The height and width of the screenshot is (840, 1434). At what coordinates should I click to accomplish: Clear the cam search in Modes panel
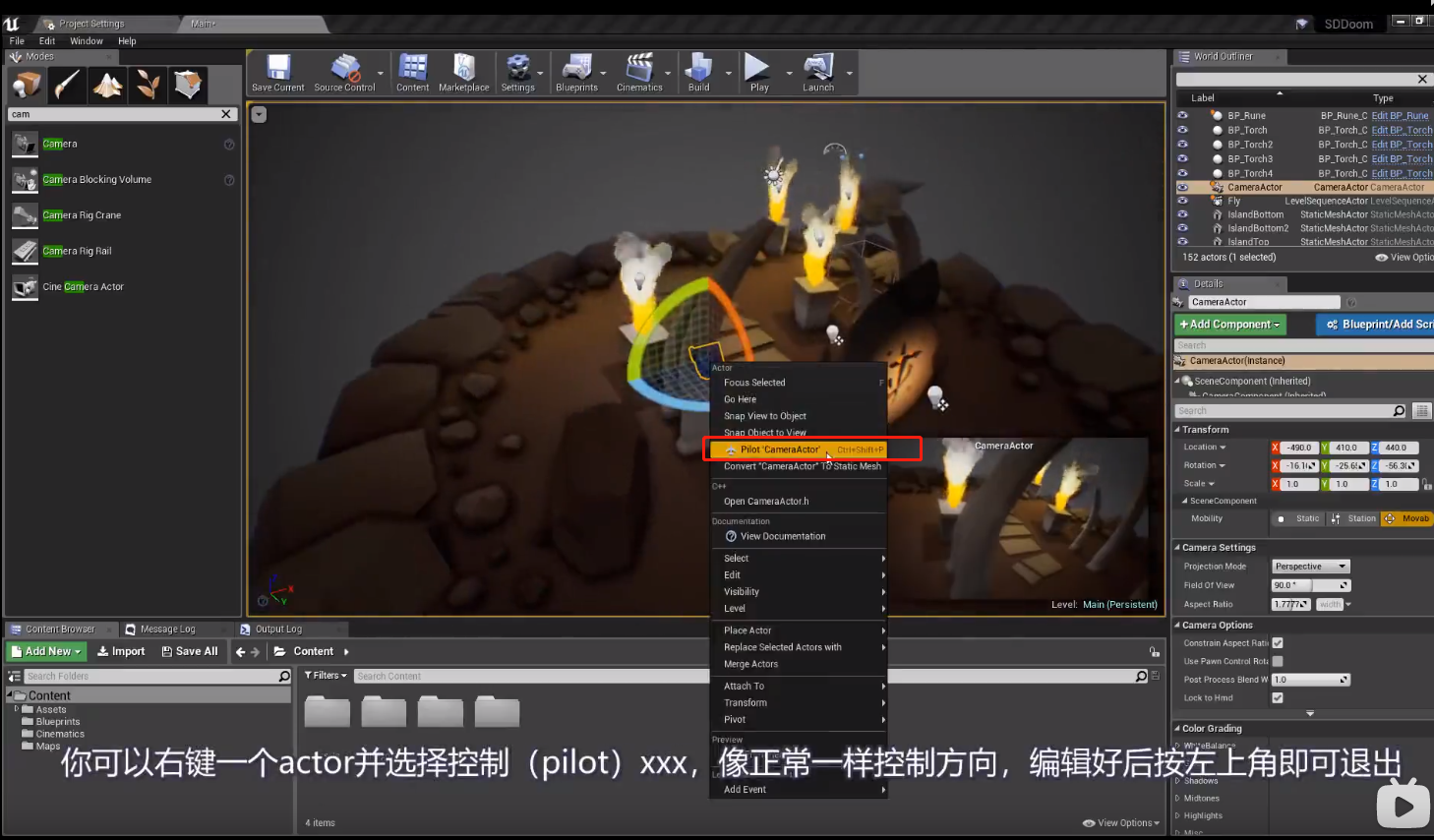pos(226,114)
